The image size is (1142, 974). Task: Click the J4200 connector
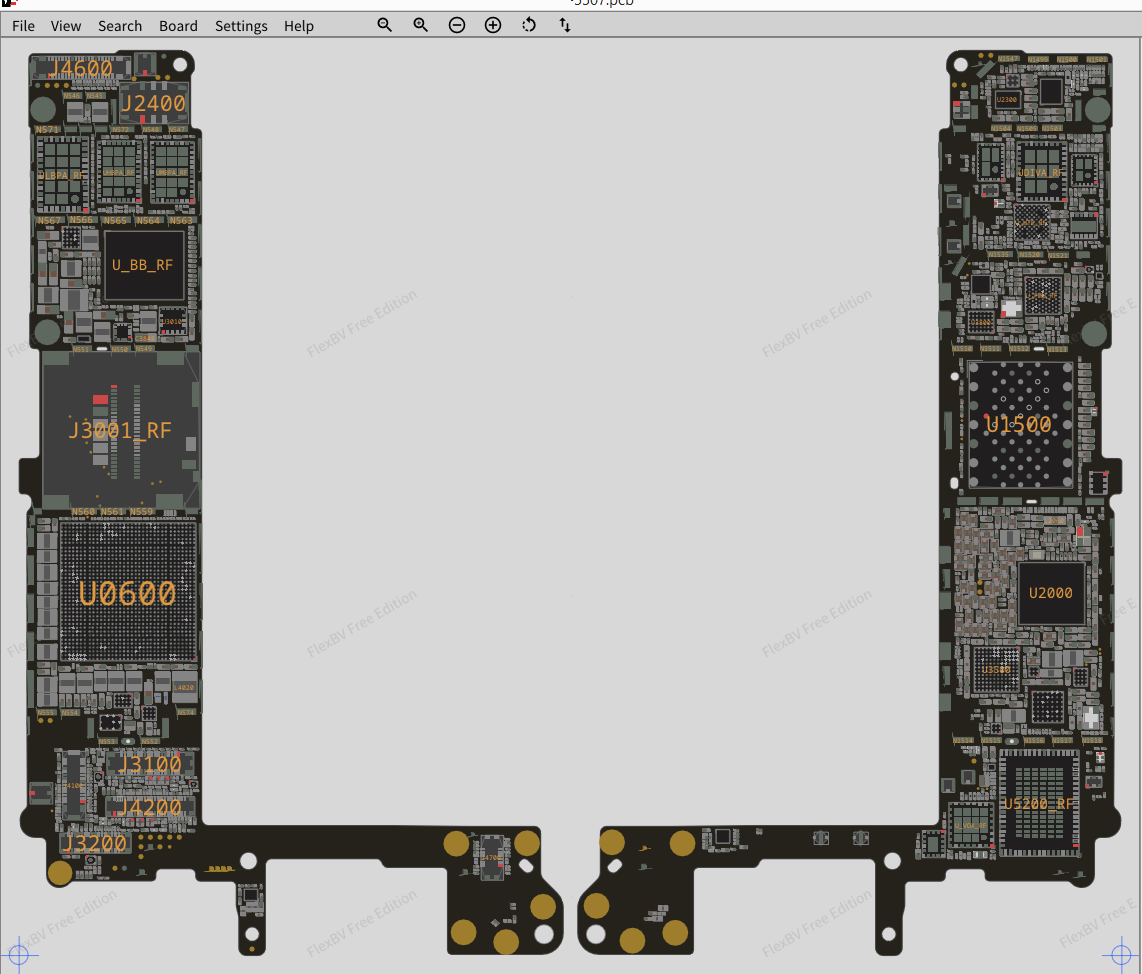[x=149, y=807]
